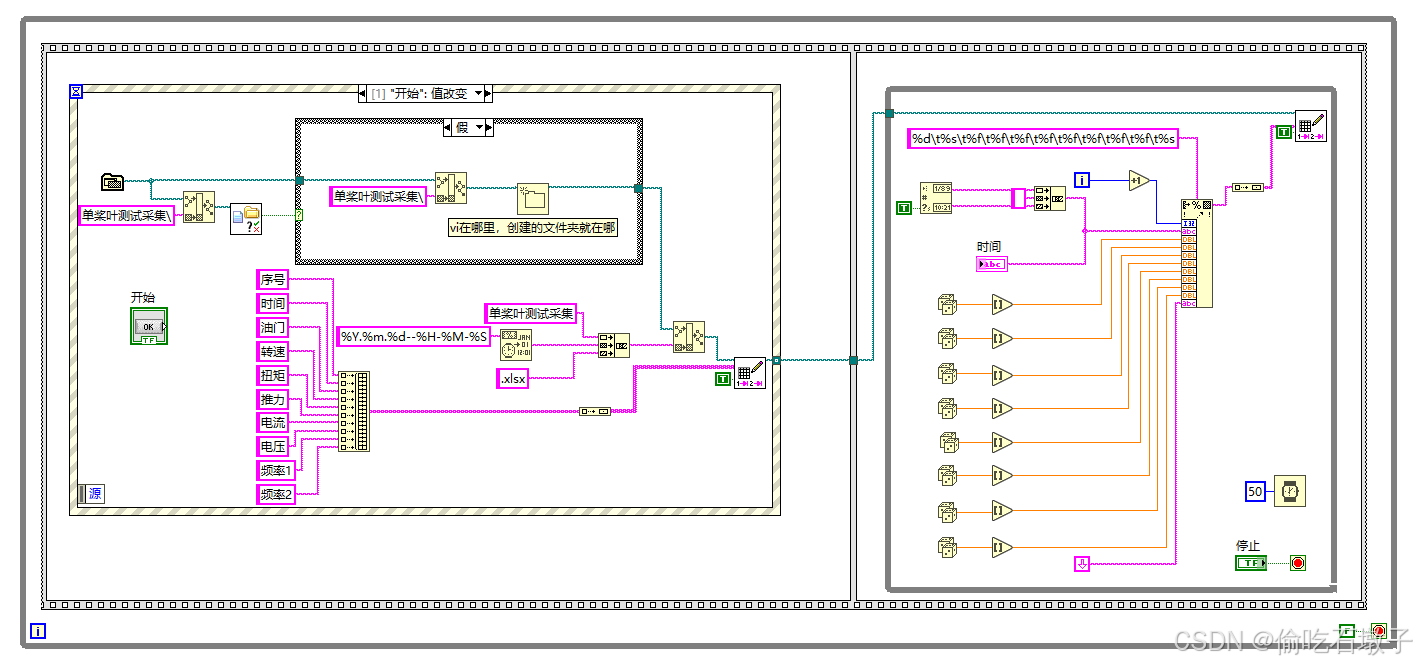Click the Check if File or Folder Exists node
The image size is (1417, 667).
247,218
